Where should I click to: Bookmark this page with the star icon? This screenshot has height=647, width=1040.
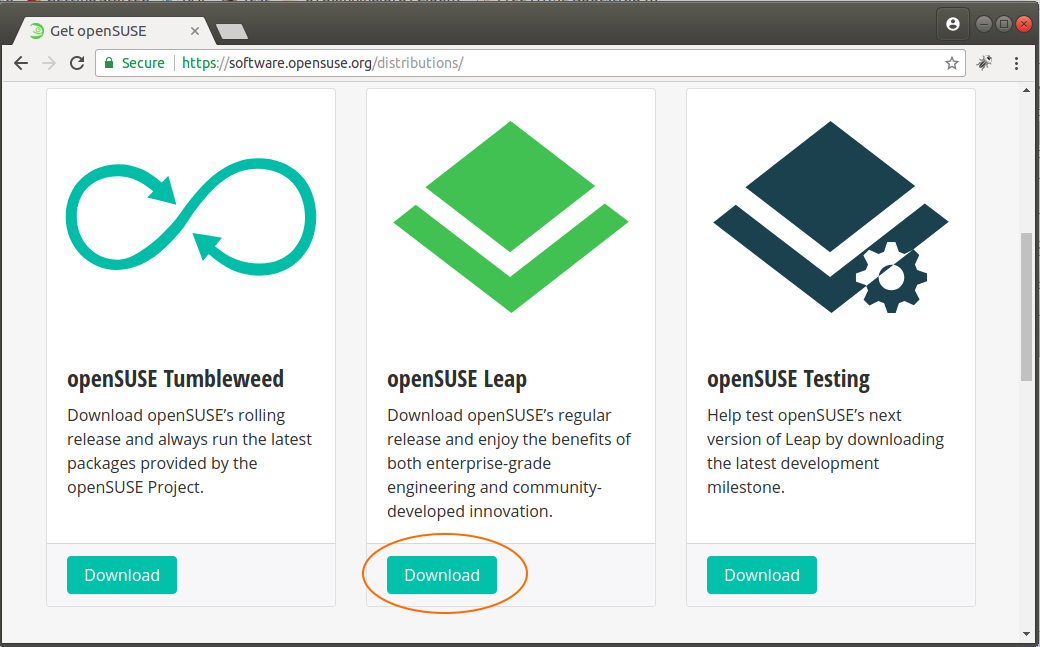click(x=952, y=63)
